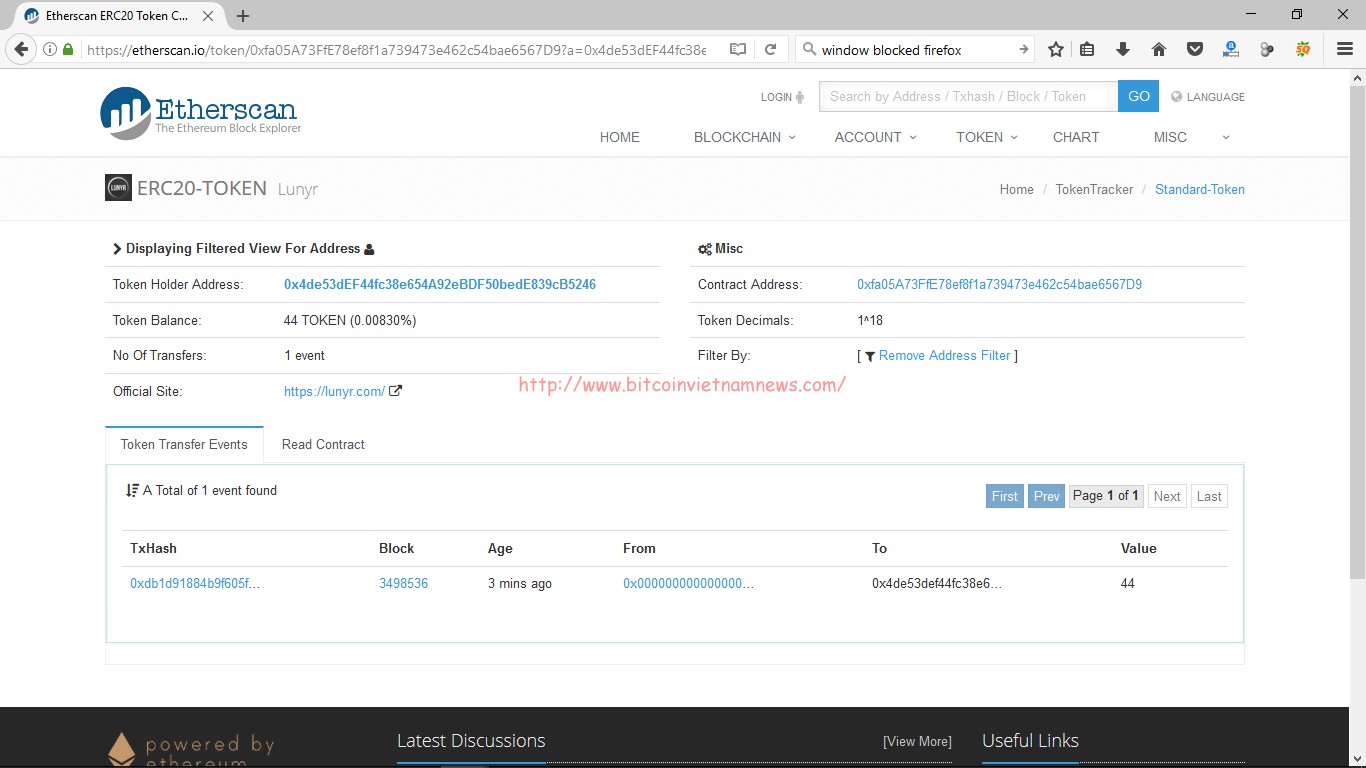This screenshot has height=768, width=1366.
Task: Click the user icon after Filtered View heading
Action: pyautogui.click(x=369, y=249)
